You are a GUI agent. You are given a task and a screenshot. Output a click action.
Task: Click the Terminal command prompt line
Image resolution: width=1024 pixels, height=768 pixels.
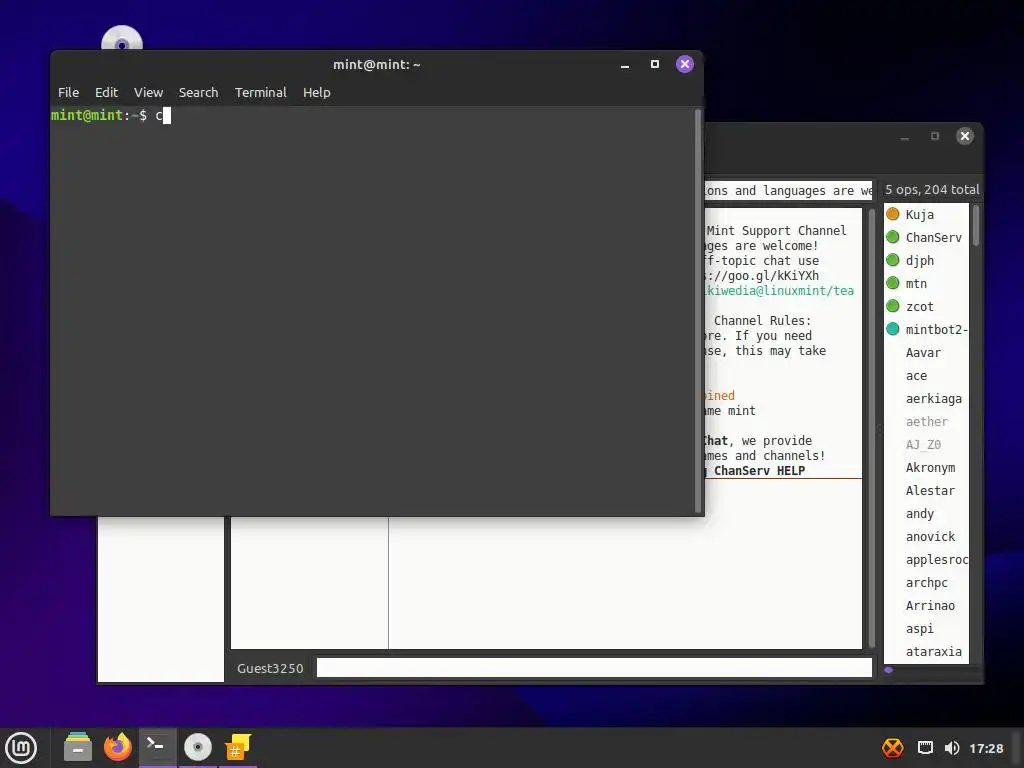coord(110,116)
